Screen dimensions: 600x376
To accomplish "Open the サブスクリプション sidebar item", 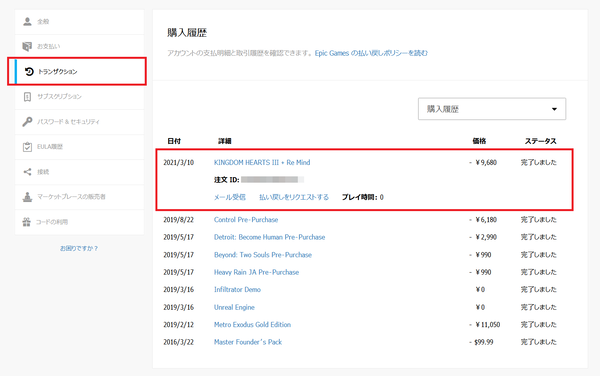I will [x=80, y=97].
